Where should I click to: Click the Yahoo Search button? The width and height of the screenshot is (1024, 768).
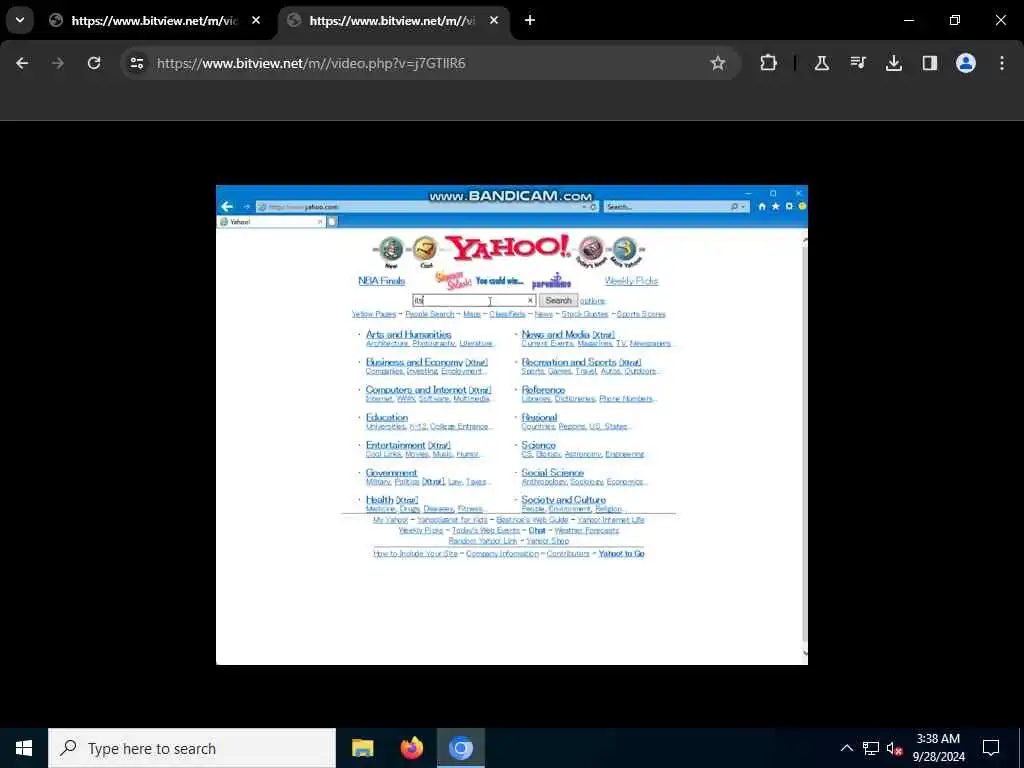coord(558,300)
